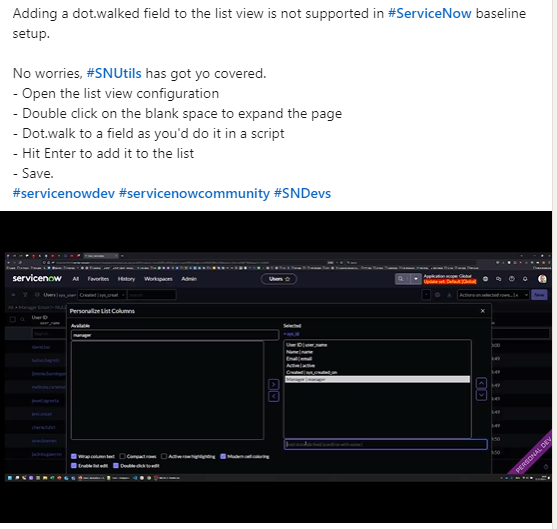Toggle Compact rows checkbox

coord(123,456)
